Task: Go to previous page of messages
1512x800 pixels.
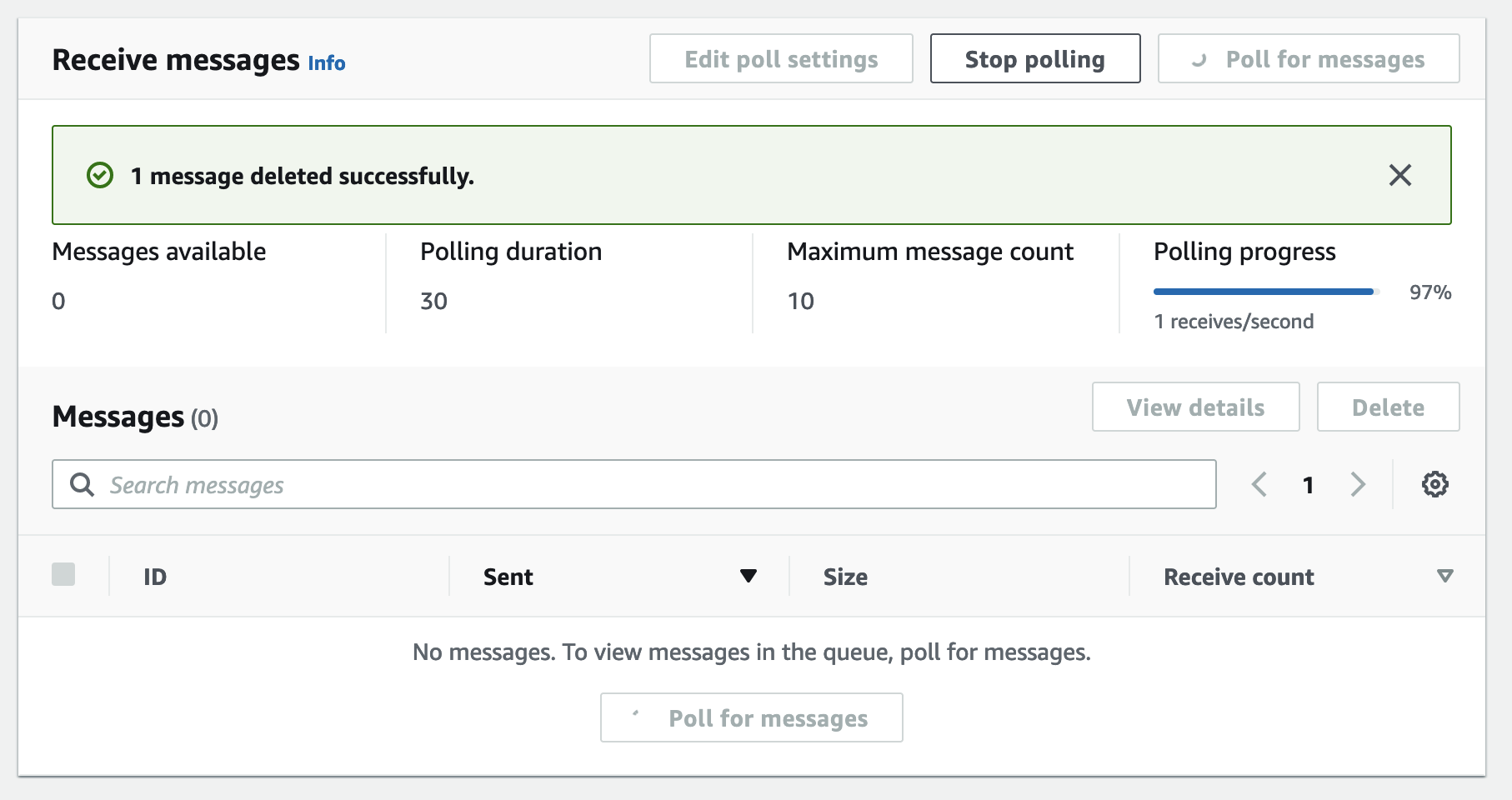Action: 1259,484
